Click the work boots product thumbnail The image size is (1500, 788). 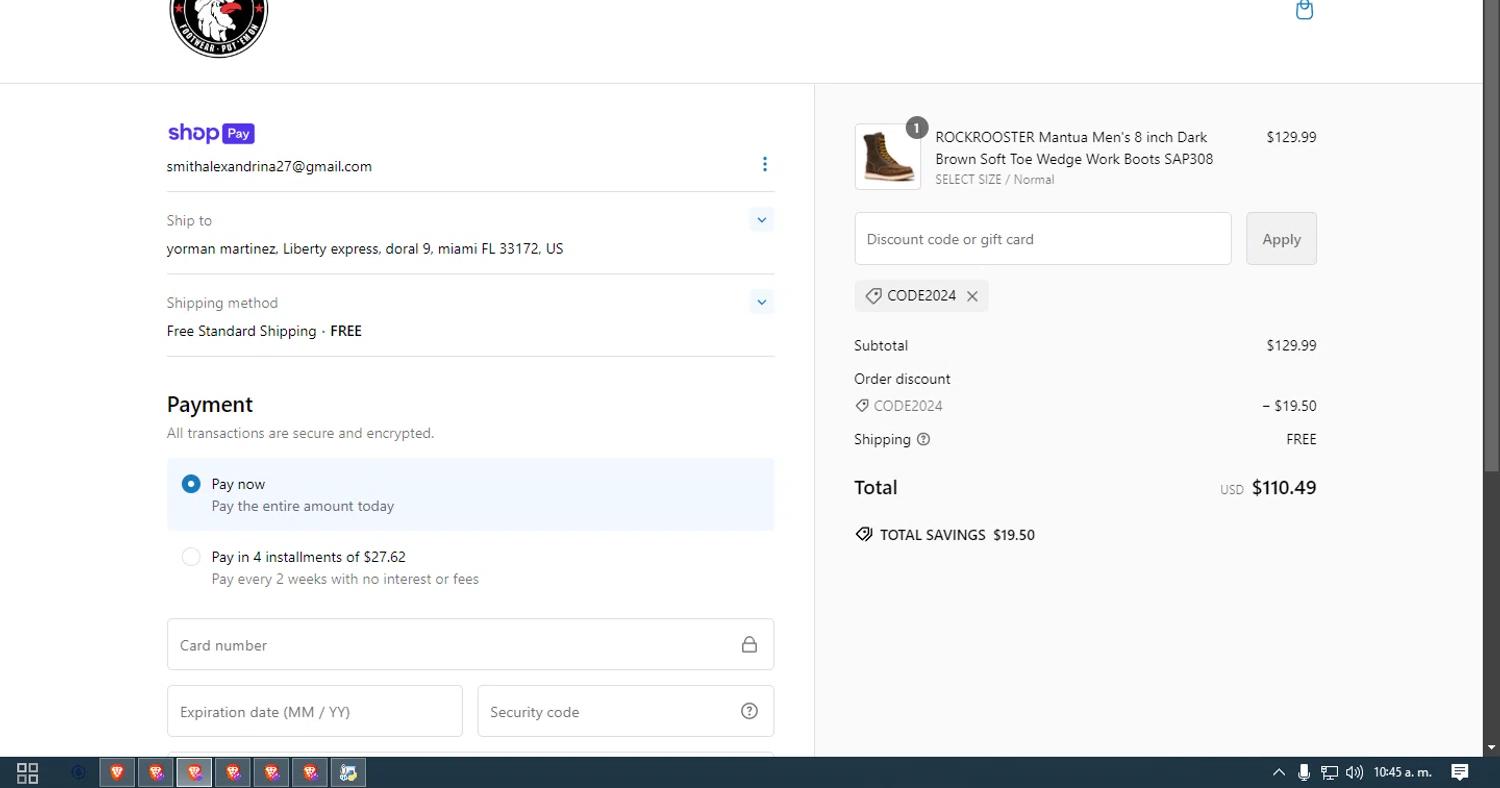(888, 157)
